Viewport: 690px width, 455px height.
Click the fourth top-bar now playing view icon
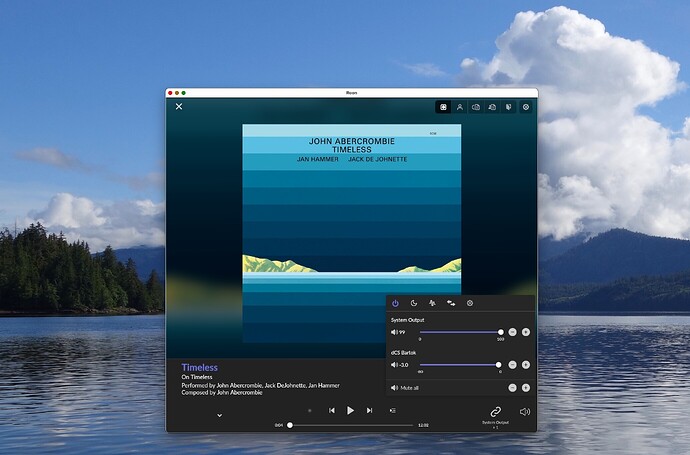point(492,107)
